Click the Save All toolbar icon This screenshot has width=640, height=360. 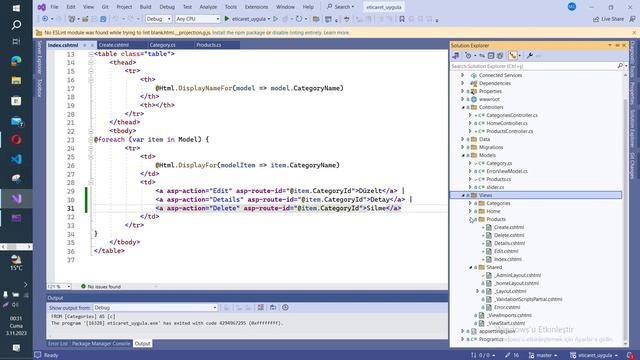click(103, 19)
